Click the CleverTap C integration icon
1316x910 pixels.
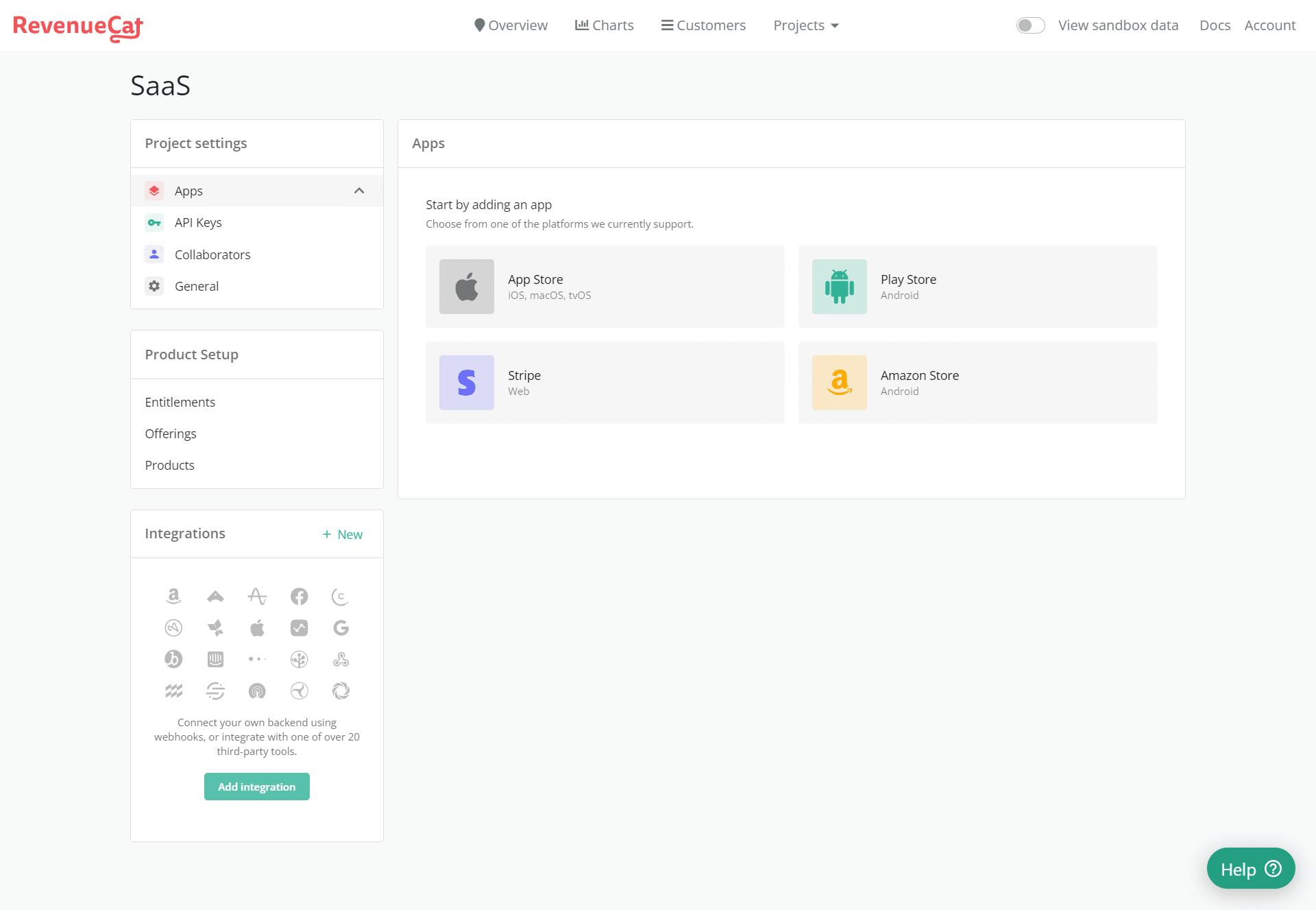[341, 597]
